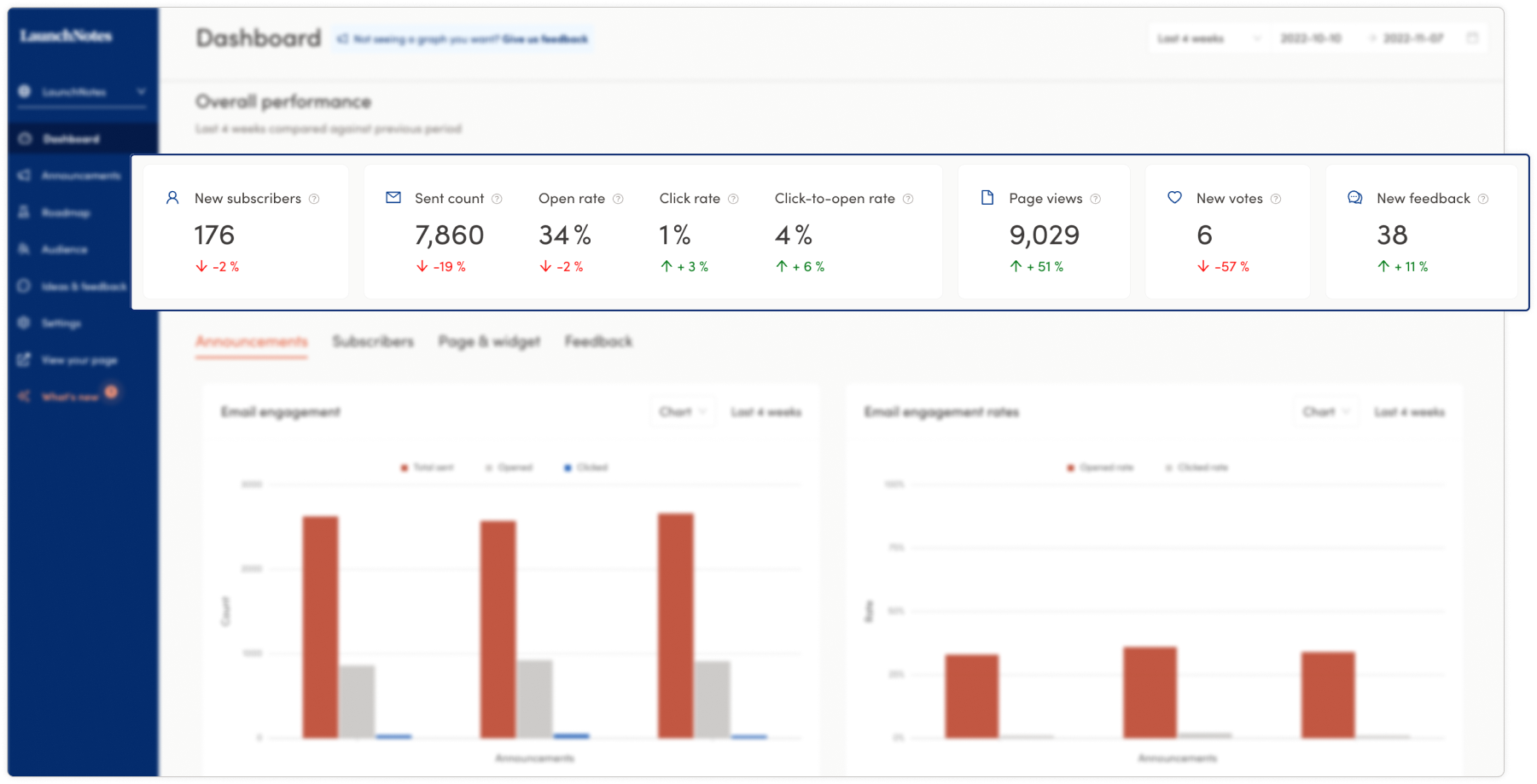Image resolution: width=1537 pixels, height=784 pixels.
Task: Click help icon next to Sent count
Action: pyautogui.click(x=497, y=199)
